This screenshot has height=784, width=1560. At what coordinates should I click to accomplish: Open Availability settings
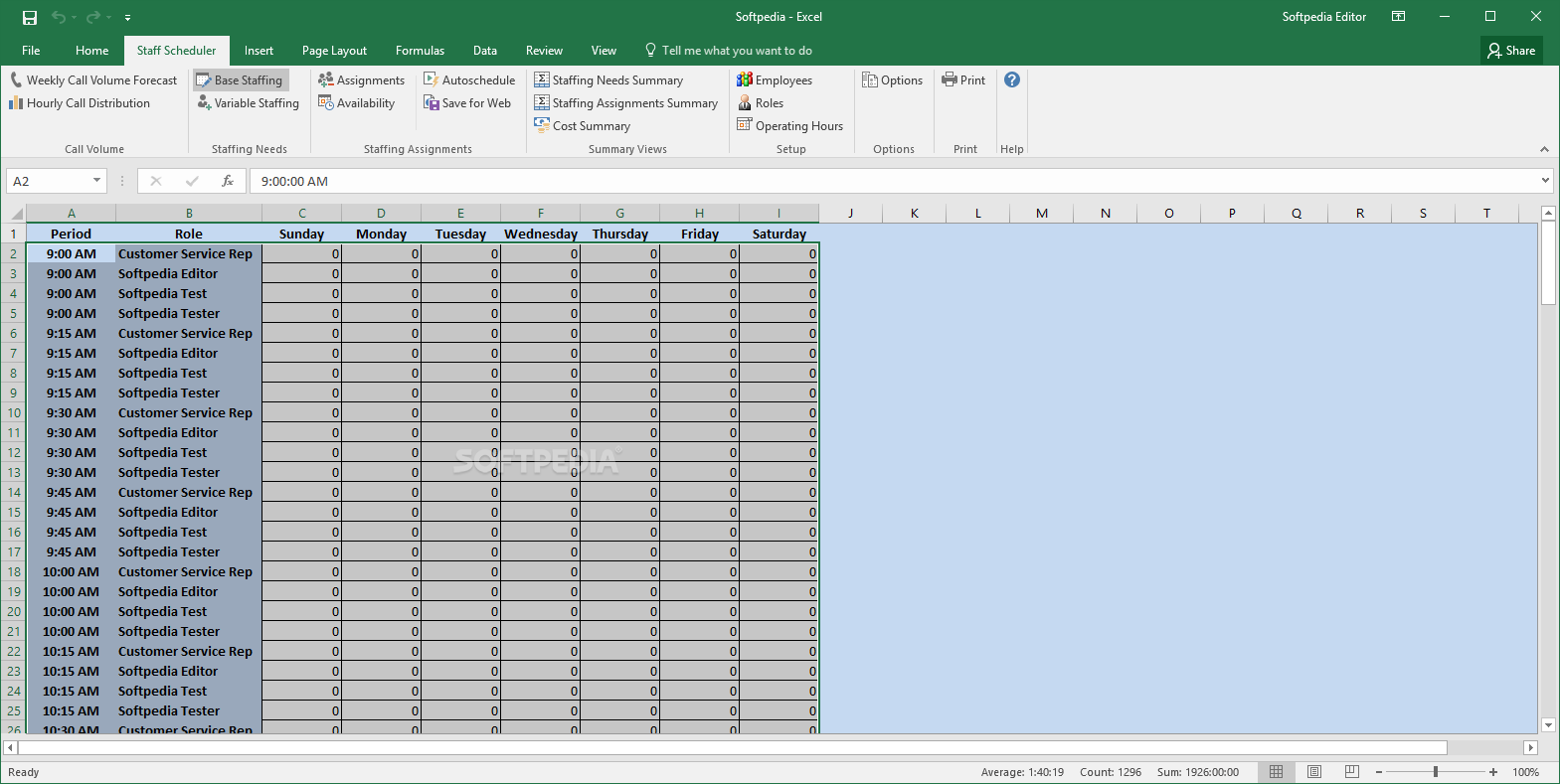click(x=357, y=103)
